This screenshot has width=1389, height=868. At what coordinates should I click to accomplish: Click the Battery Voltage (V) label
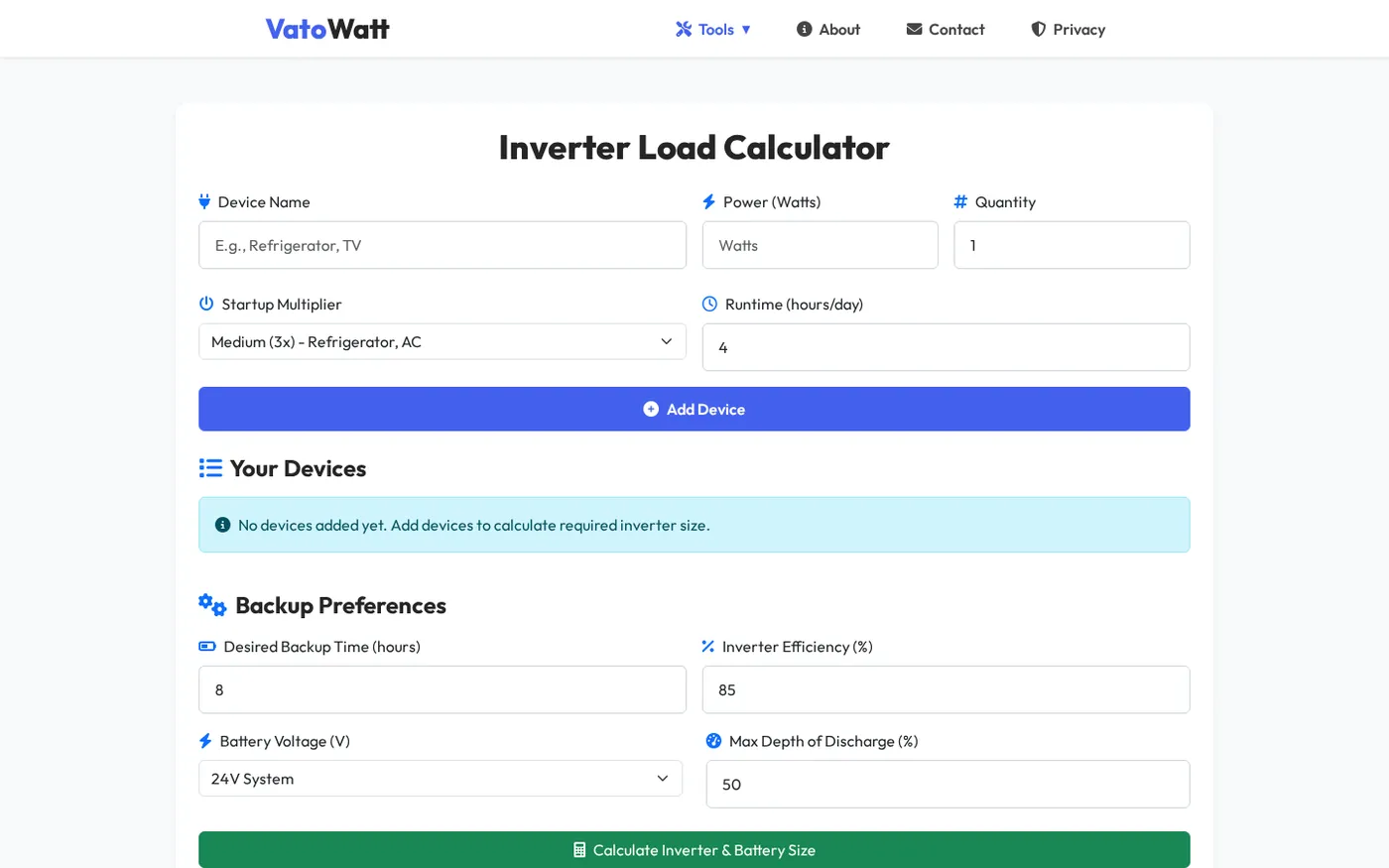tap(285, 741)
